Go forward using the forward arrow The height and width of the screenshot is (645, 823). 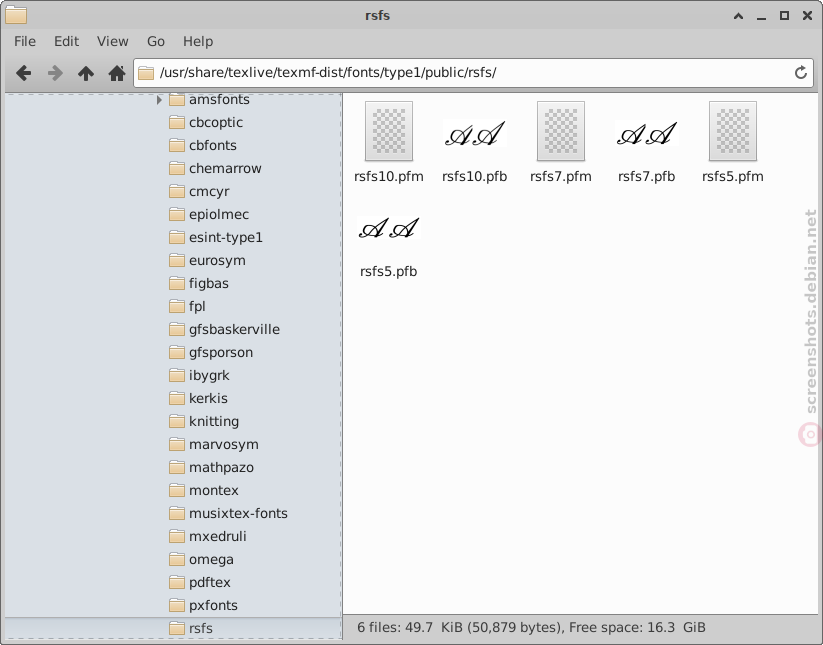point(55,73)
